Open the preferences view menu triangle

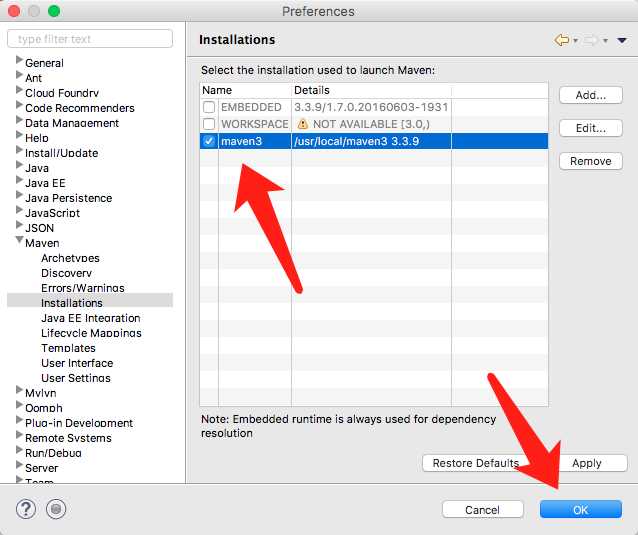[622, 40]
